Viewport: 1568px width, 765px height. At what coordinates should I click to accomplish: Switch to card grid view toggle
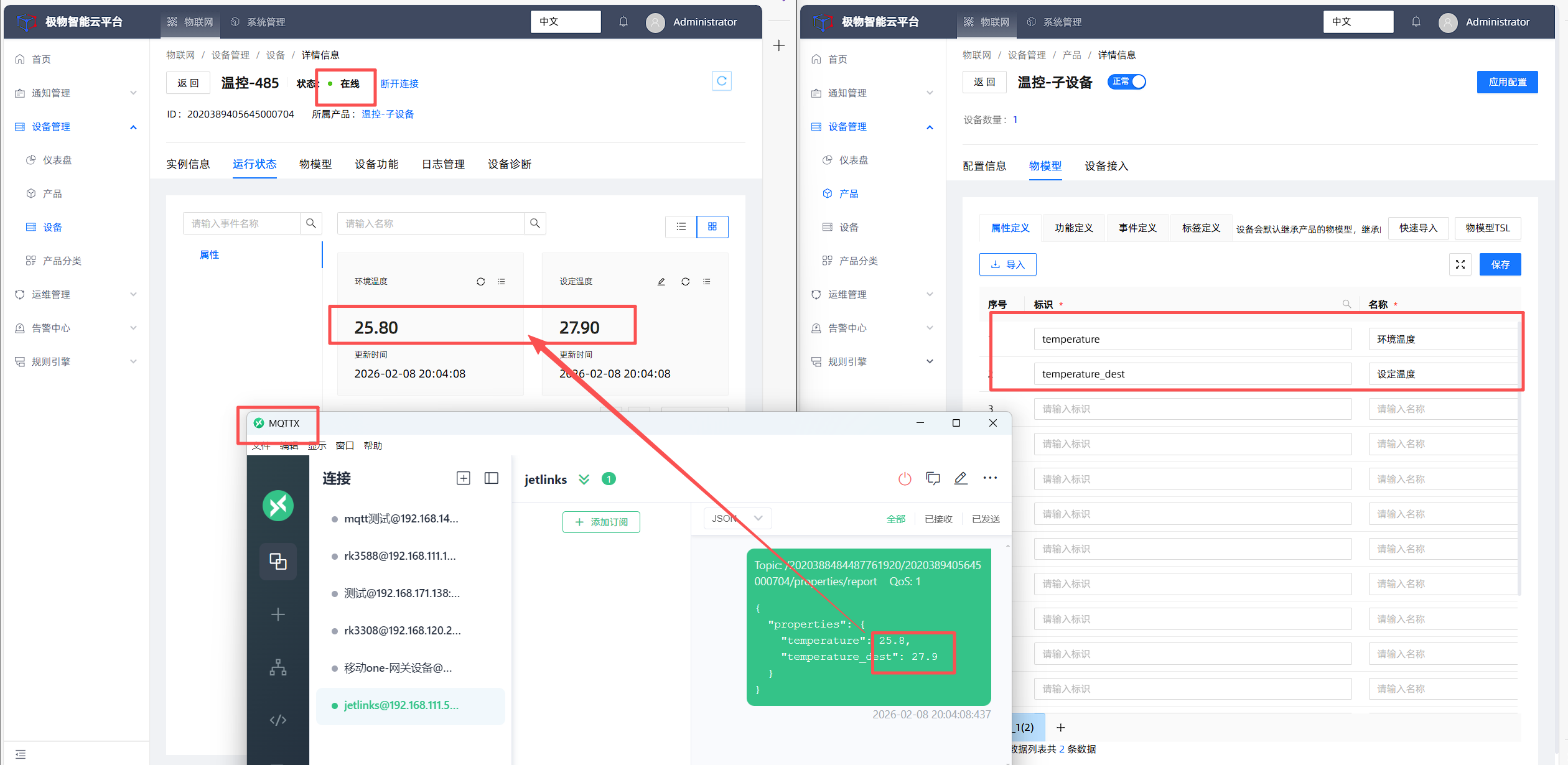(x=712, y=226)
